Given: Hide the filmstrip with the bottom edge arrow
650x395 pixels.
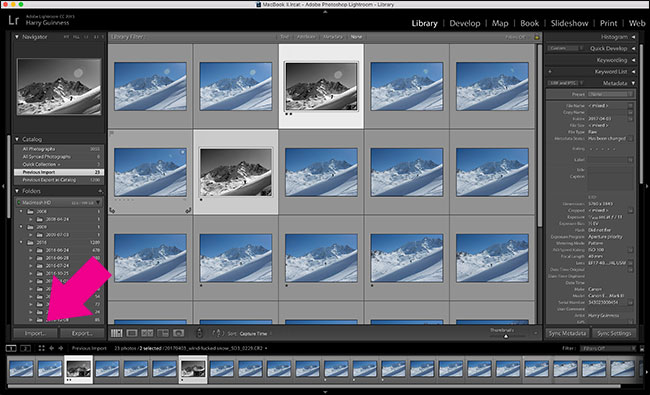Looking at the screenshot, I should (x=325, y=392).
